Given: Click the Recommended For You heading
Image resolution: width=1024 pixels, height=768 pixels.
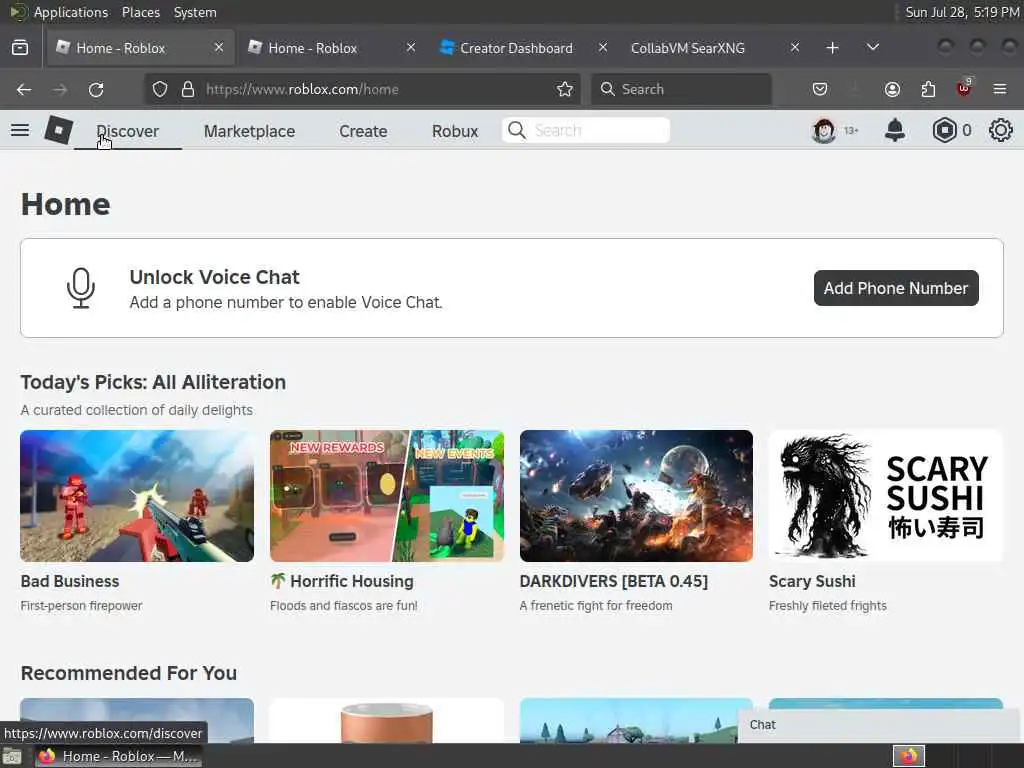Looking at the screenshot, I should coord(129,673).
